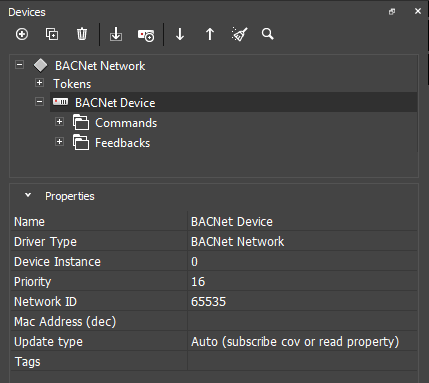Click the Clean up broom icon
This screenshot has width=429, height=383.
(239, 34)
